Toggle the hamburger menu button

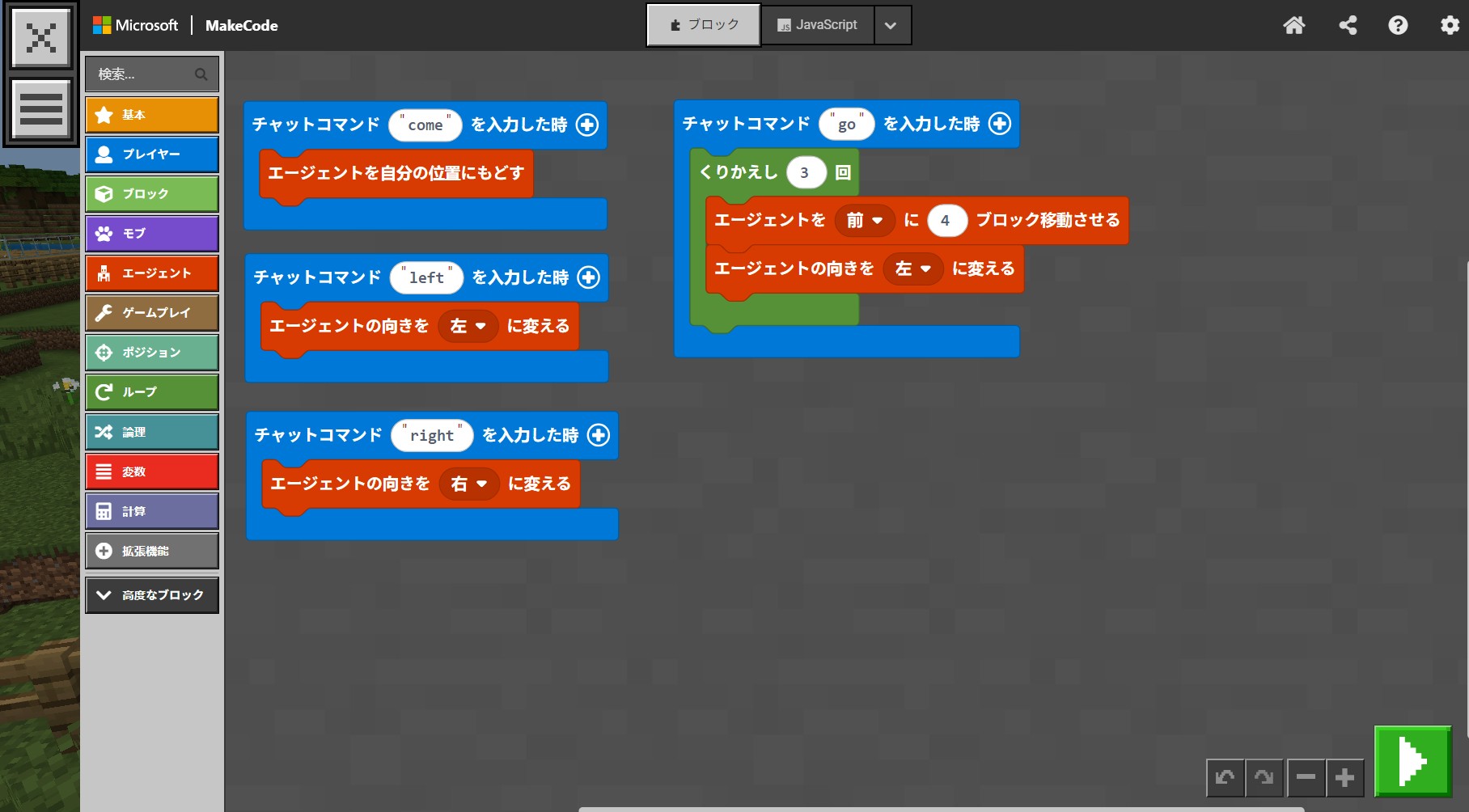coord(41,109)
